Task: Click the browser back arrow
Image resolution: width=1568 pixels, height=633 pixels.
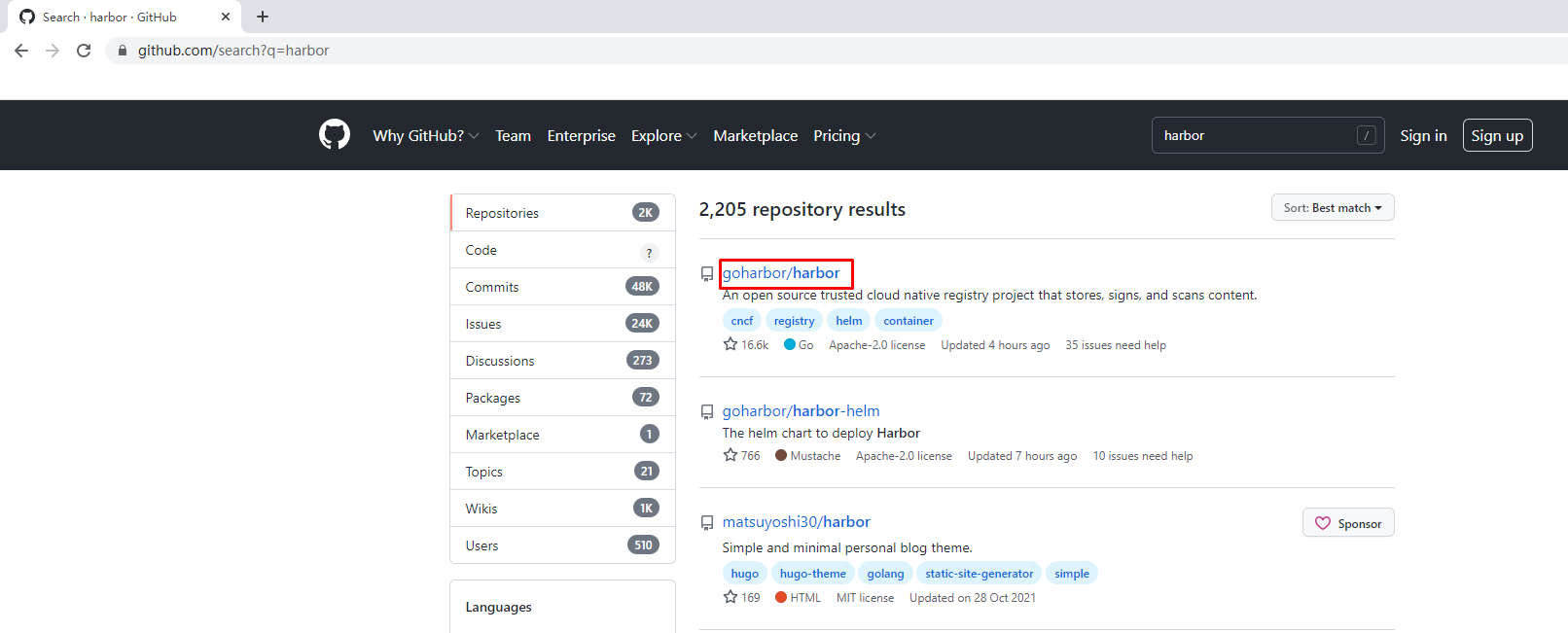Action: tap(21, 51)
